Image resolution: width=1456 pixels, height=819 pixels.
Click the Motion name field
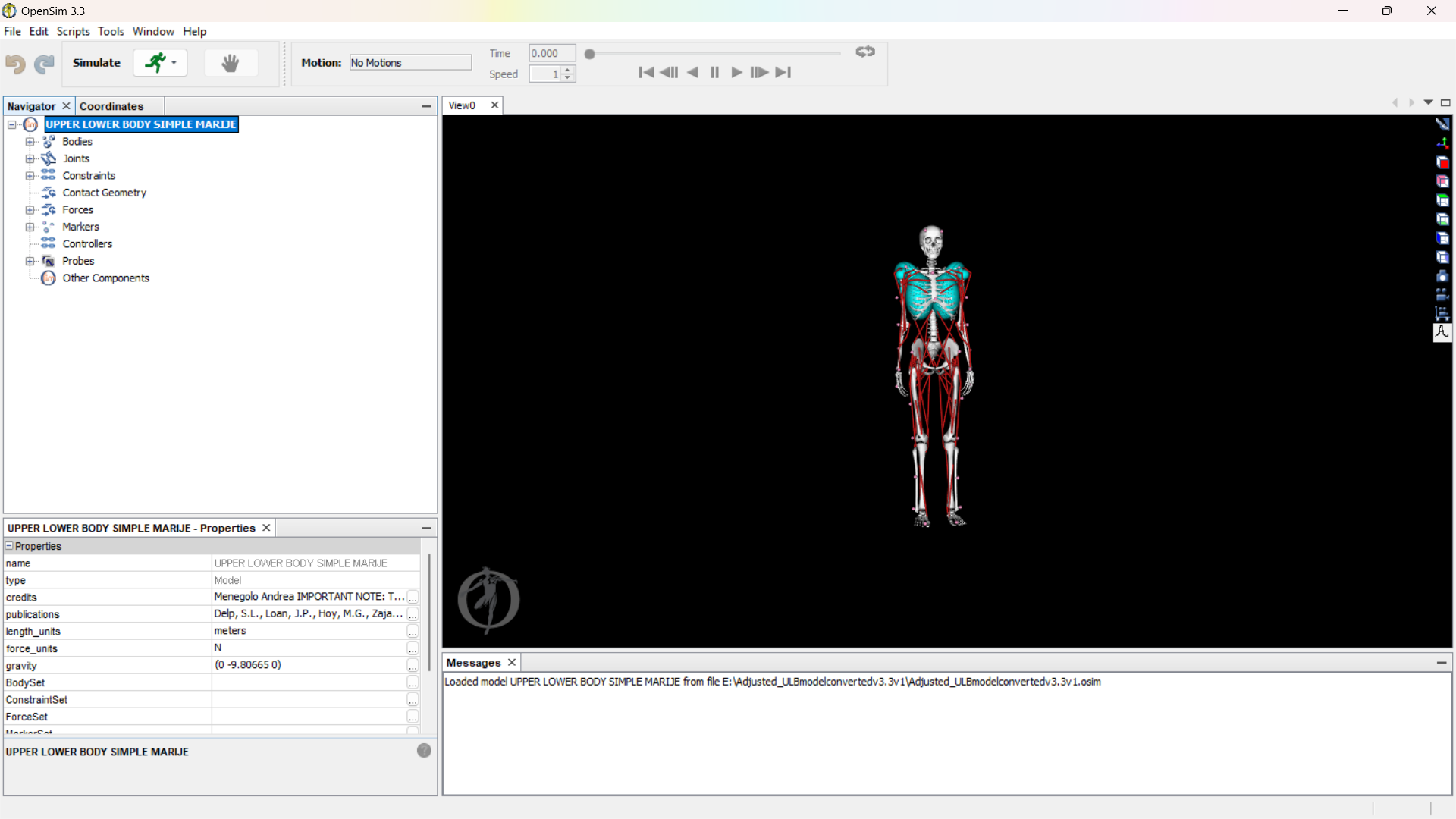[x=410, y=63]
